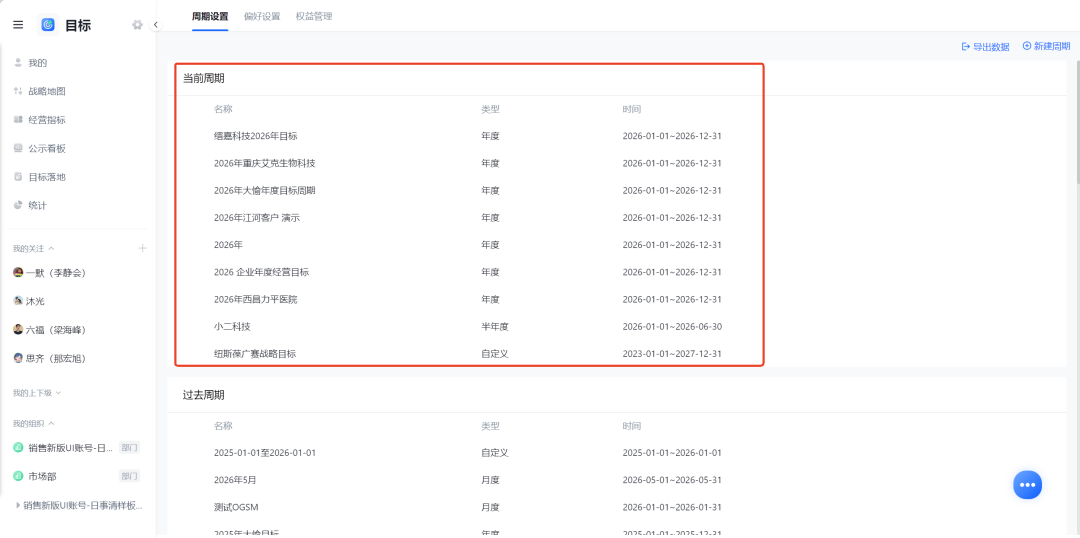1080x538 pixels.
Task: Open 经营指标 in the sidebar
Action: (47, 120)
